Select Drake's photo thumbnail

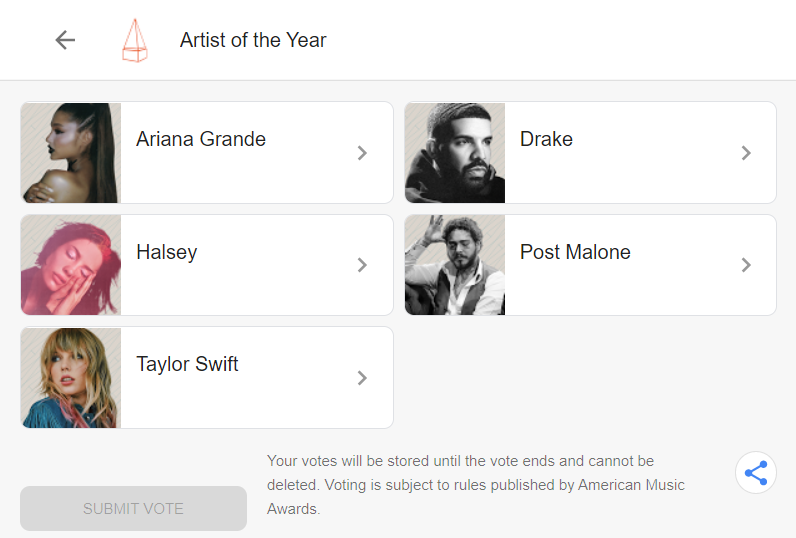[x=455, y=152]
